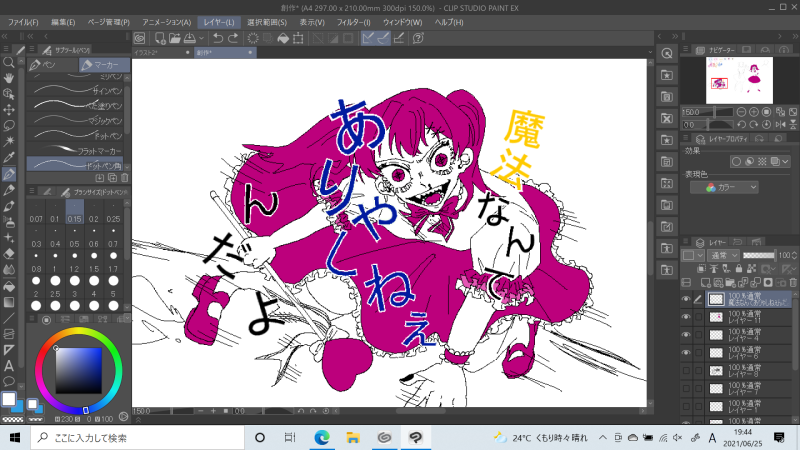Hide the top selected layer's eye icon
800x450 pixels.
coord(686,299)
